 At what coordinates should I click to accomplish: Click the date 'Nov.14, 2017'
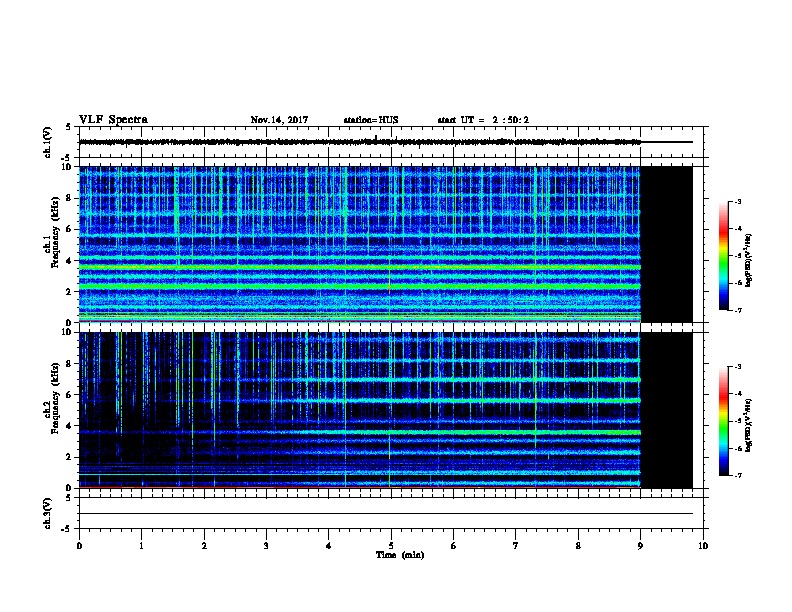[x=279, y=120]
